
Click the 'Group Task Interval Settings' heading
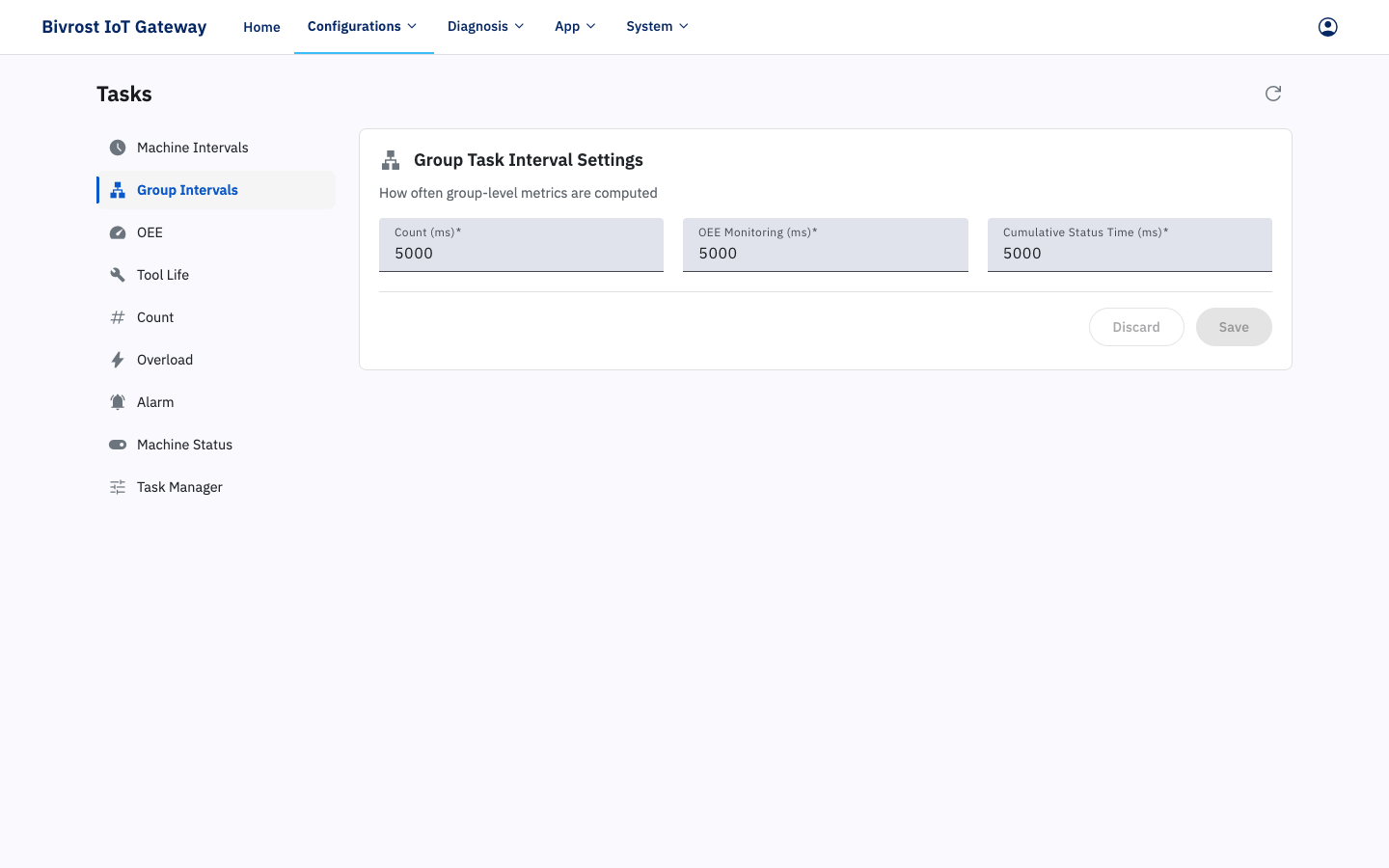(529, 160)
